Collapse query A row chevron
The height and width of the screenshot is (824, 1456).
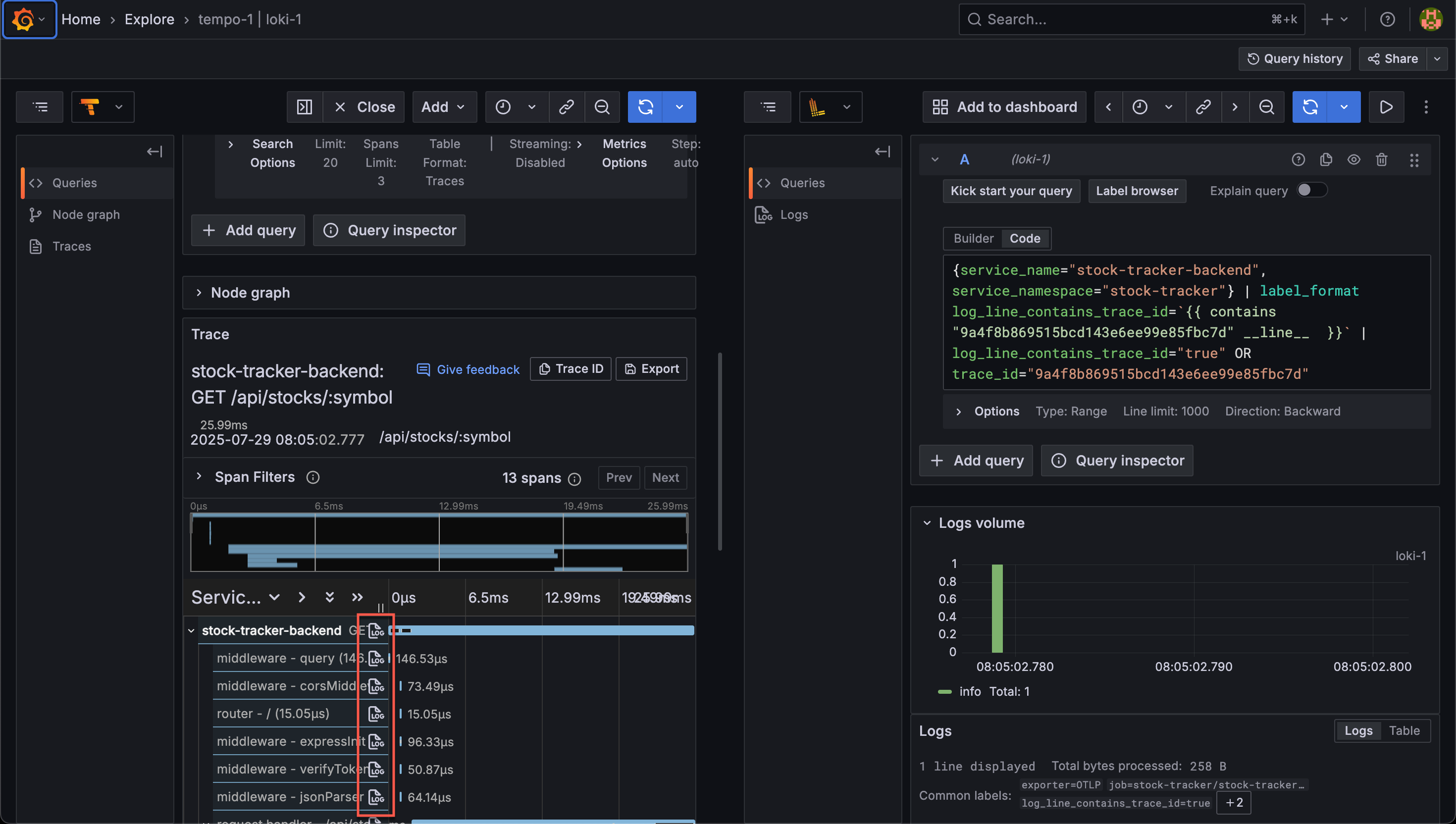tap(934, 159)
